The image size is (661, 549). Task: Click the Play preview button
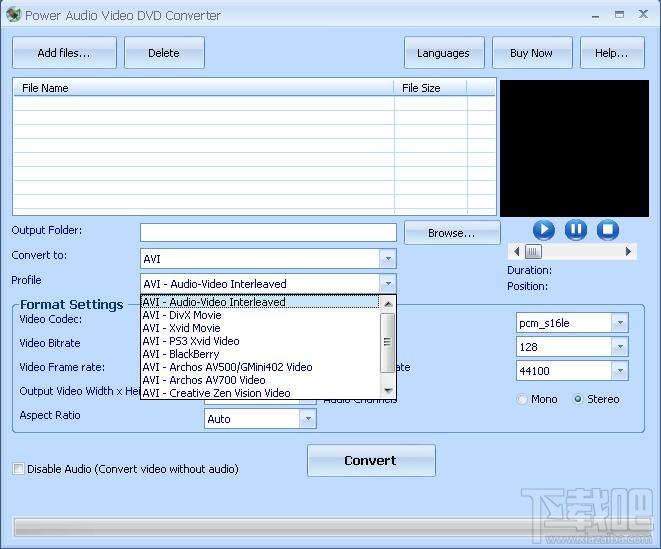coord(543,230)
